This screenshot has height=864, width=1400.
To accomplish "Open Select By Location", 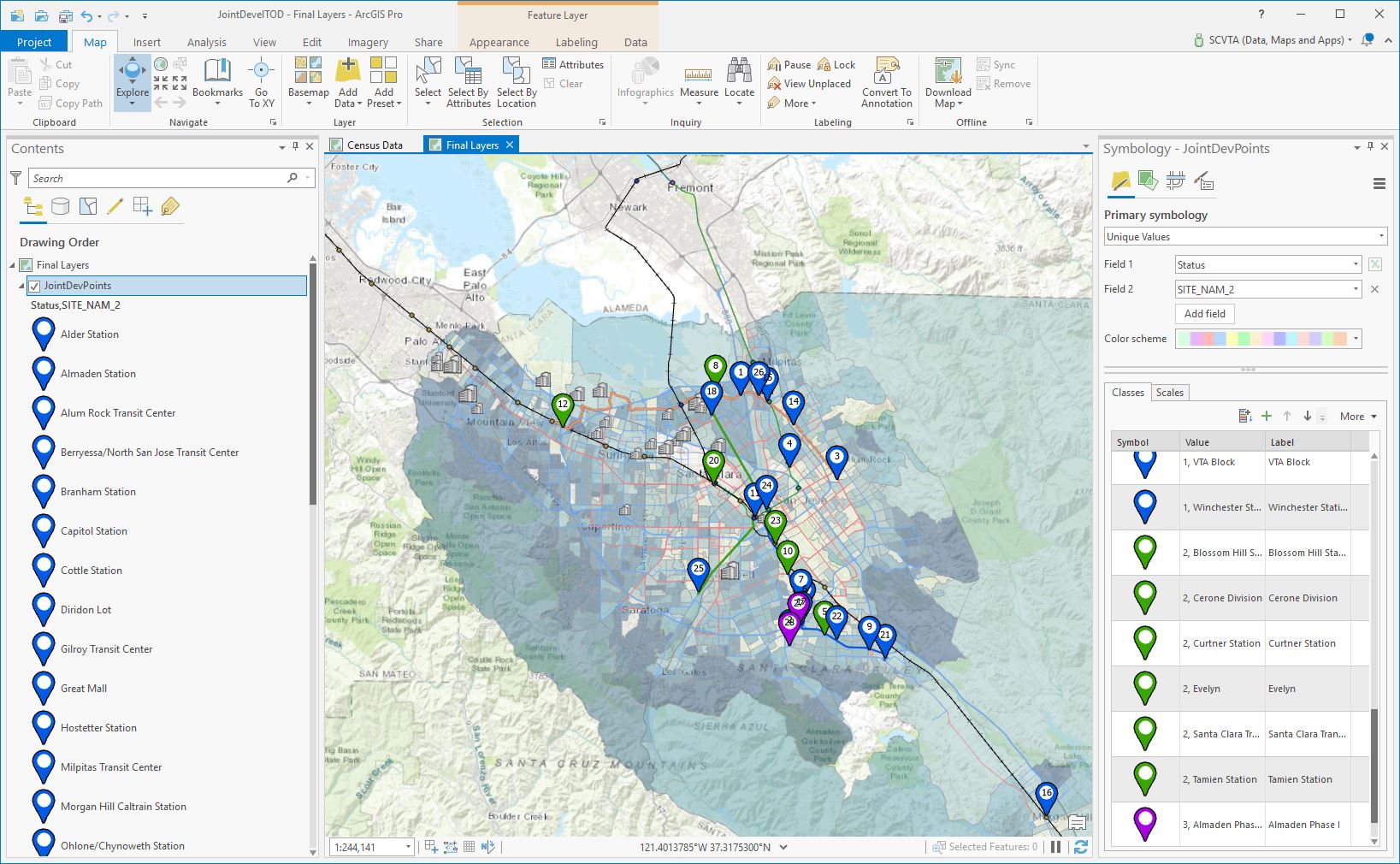I will pyautogui.click(x=517, y=83).
